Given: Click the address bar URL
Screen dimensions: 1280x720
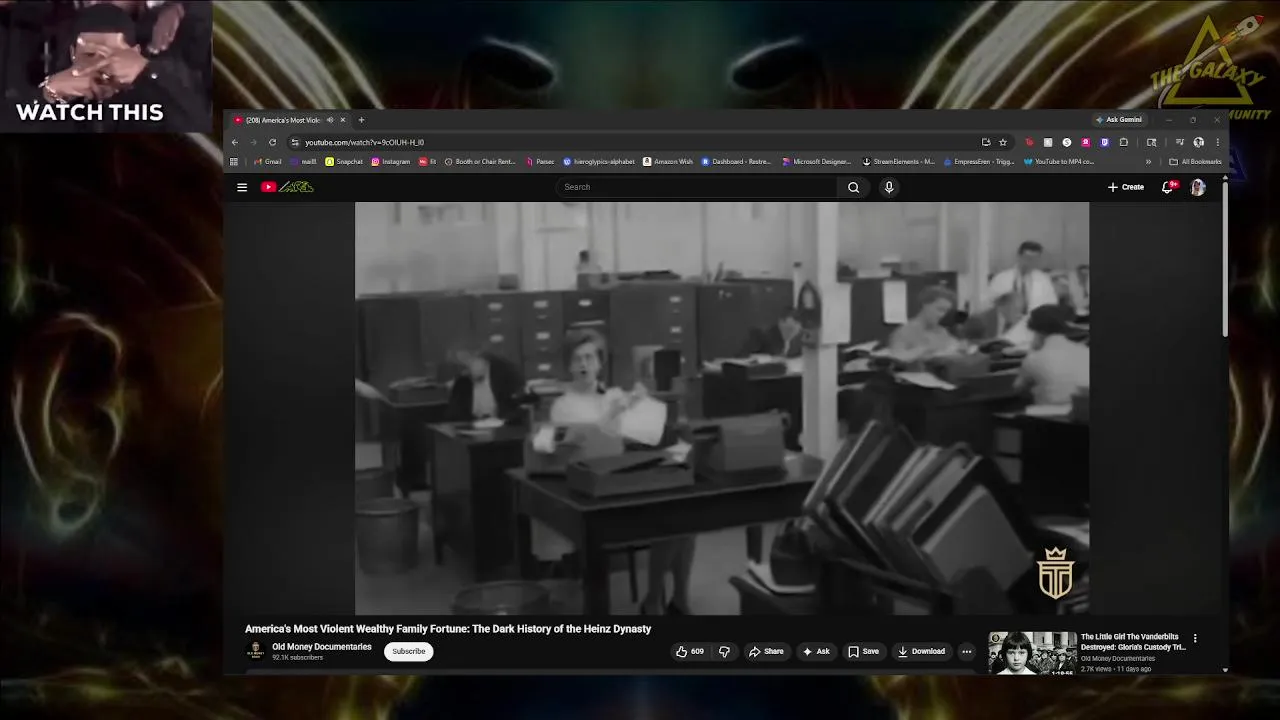Looking at the screenshot, I should pos(364,142).
